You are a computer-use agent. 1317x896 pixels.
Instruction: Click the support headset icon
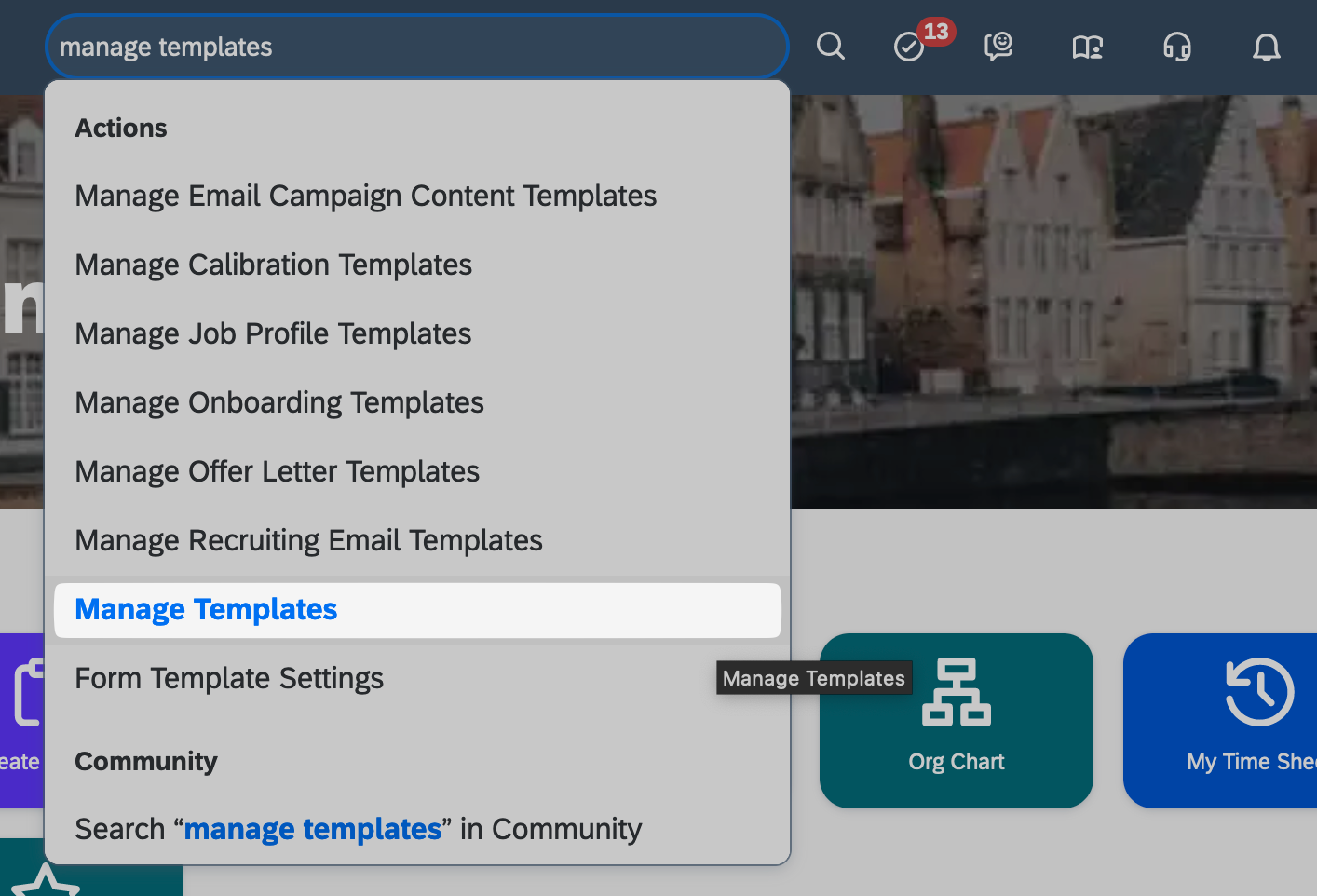[x=1176, y=47]
